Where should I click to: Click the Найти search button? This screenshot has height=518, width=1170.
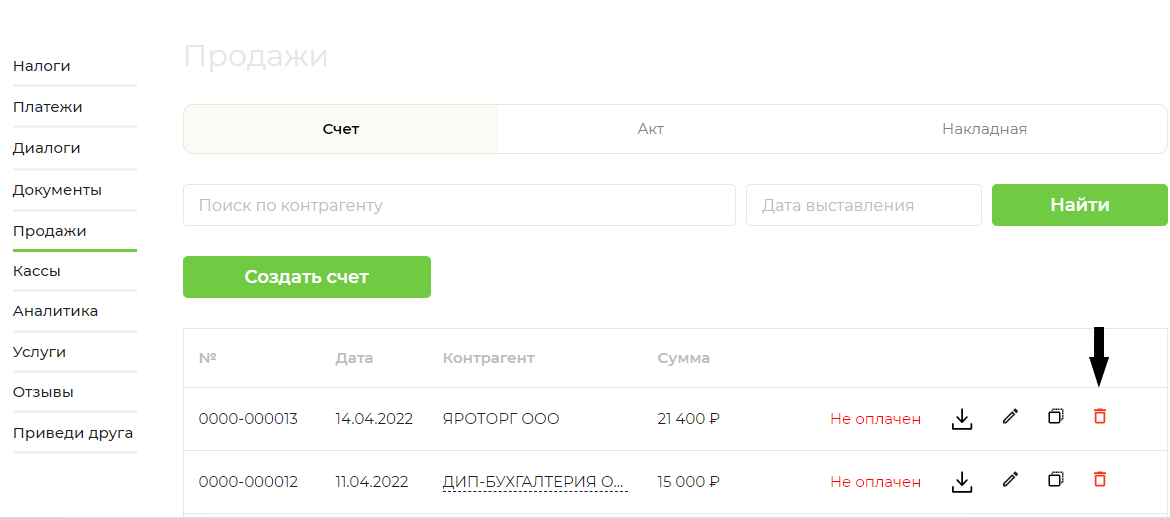click(1080, 205)
